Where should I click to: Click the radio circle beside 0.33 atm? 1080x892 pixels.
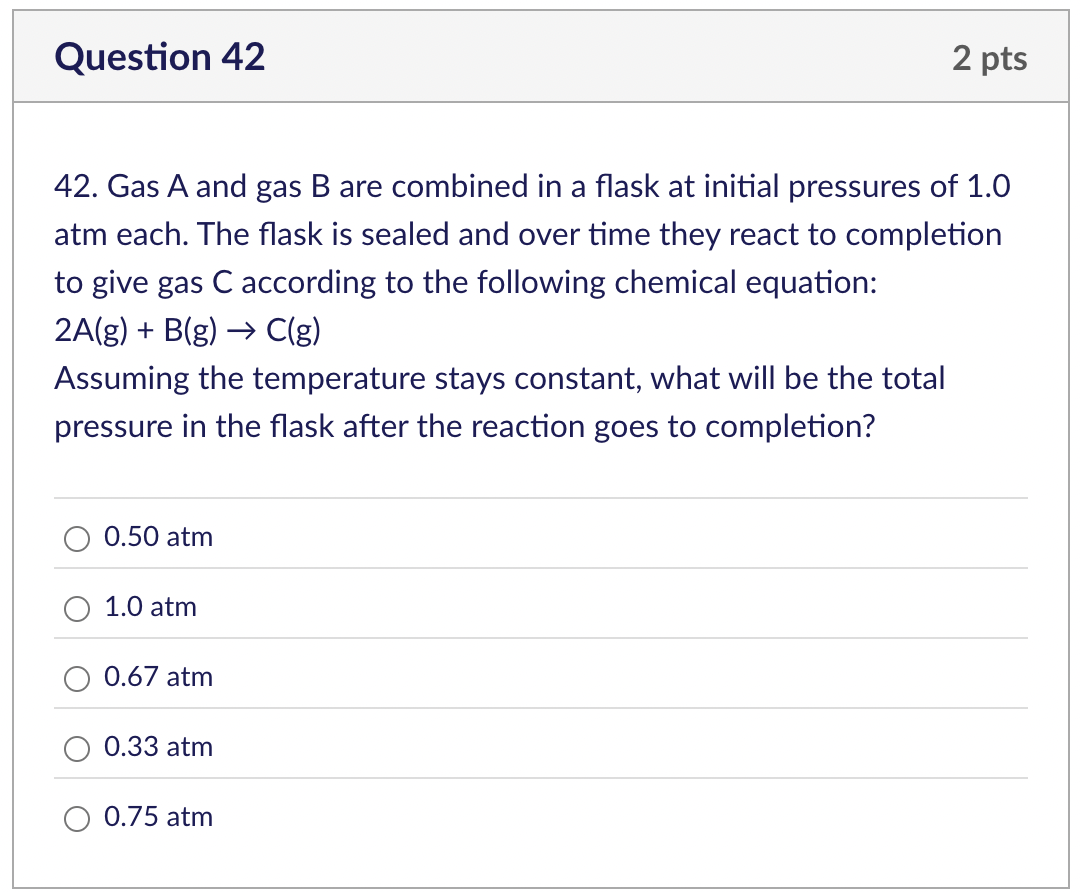76,748
